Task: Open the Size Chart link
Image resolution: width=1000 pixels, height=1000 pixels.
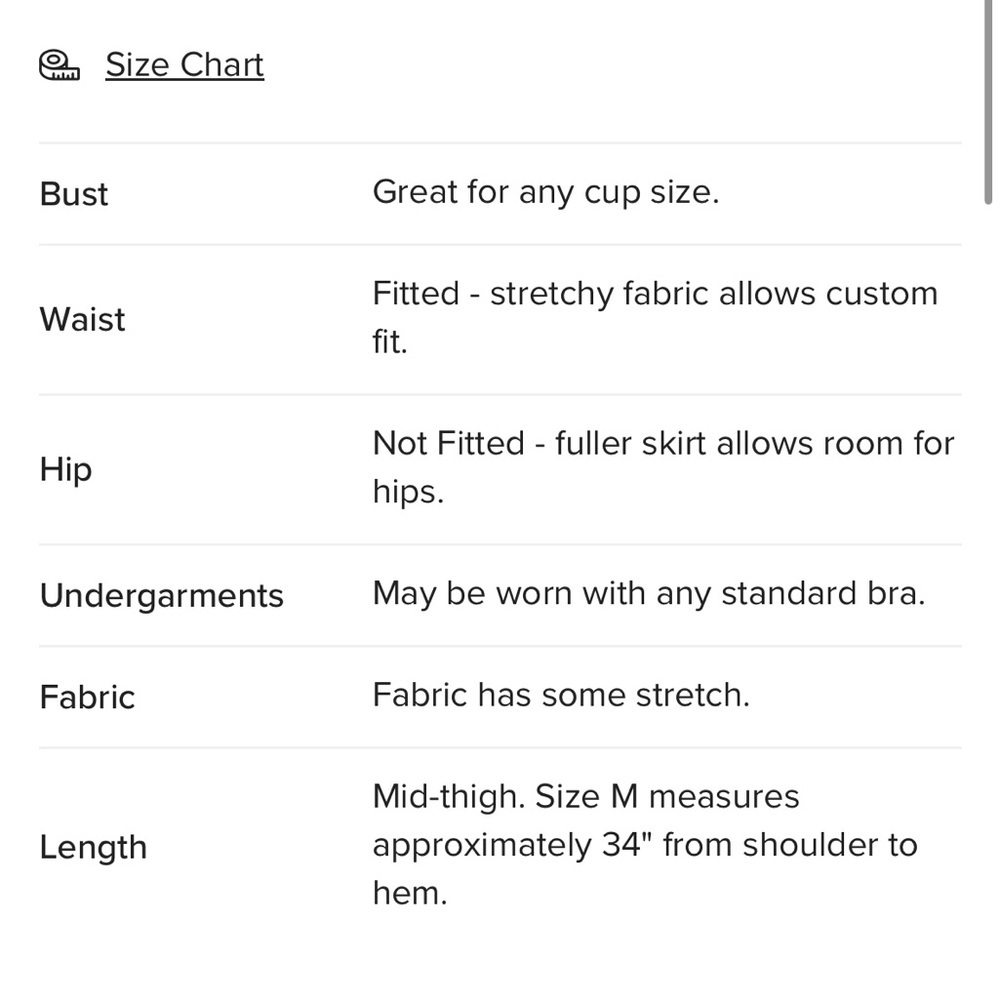Action: 184,65
